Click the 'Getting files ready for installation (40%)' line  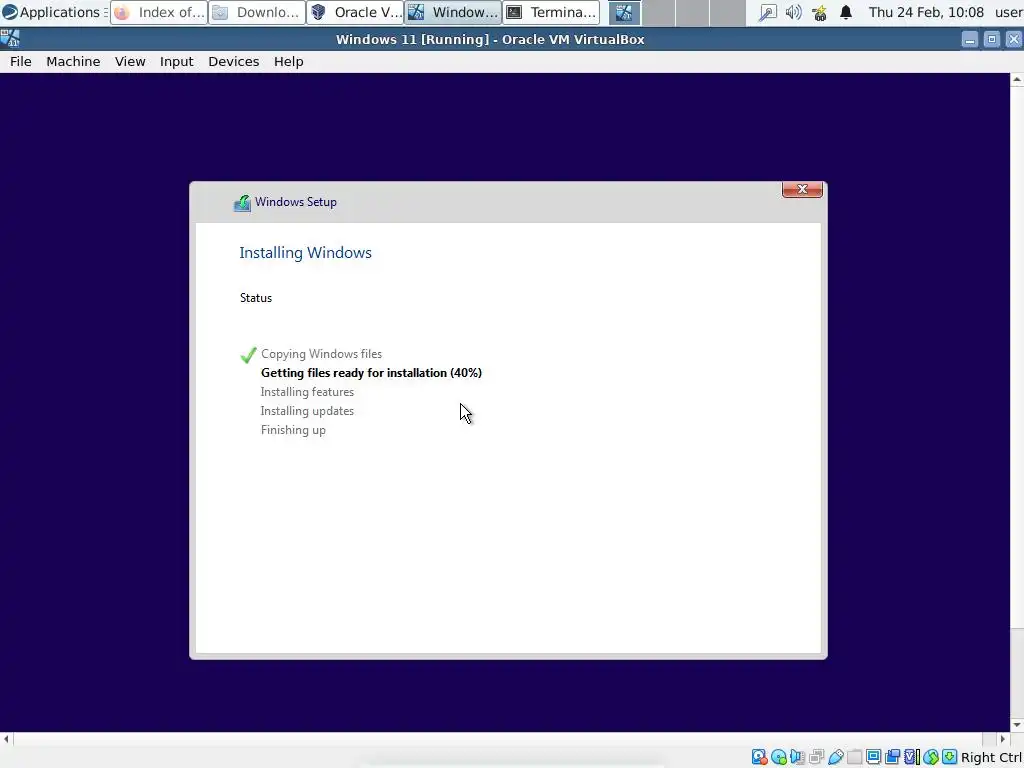[x=371, y=373]
